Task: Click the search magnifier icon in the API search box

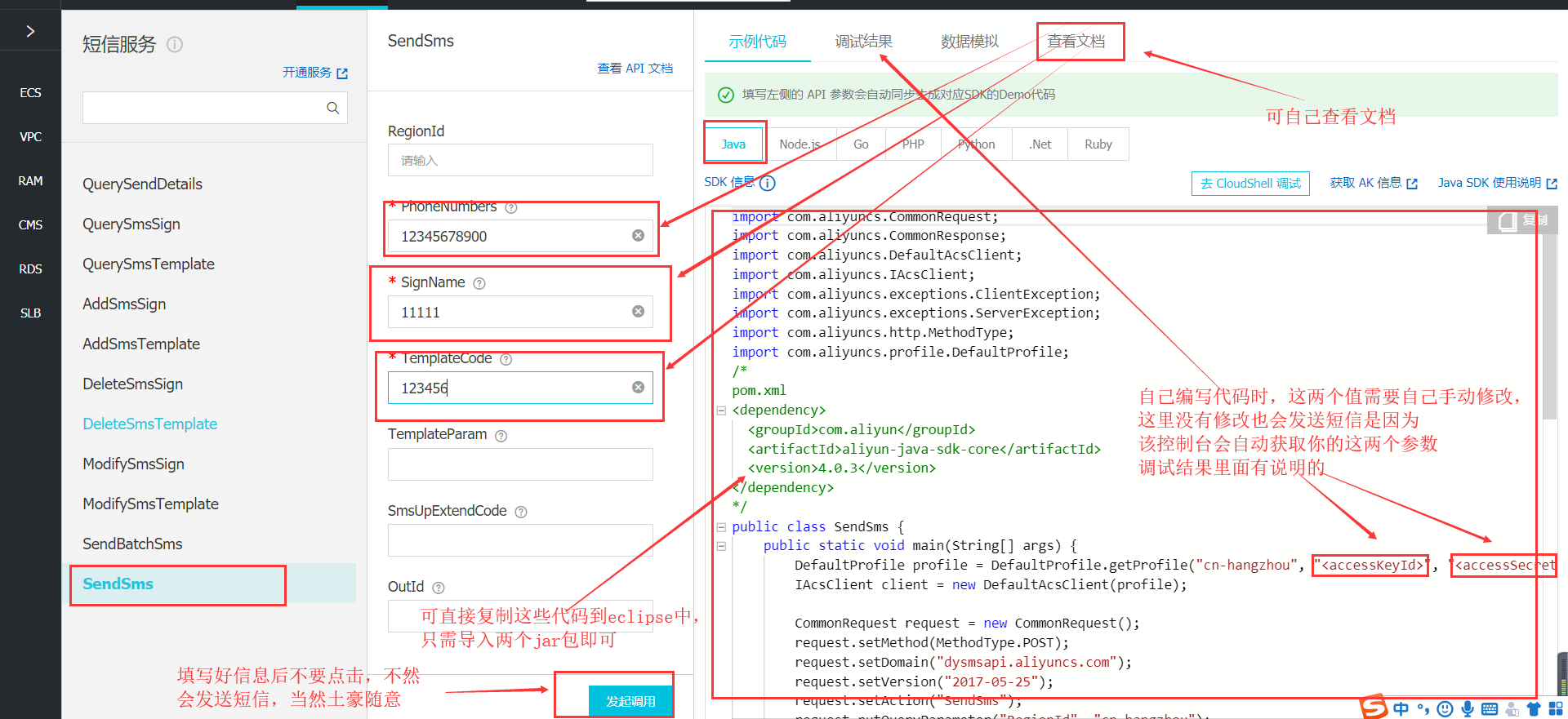Action: 332,108
